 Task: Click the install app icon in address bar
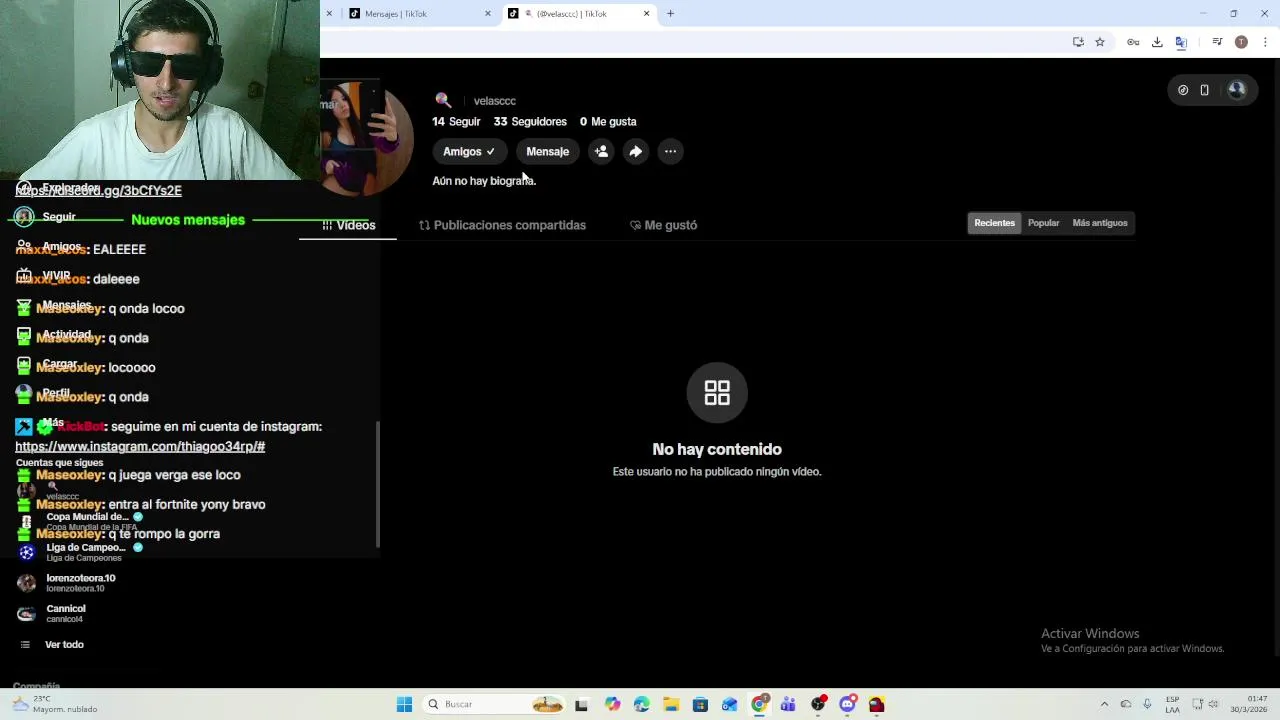1078,42
